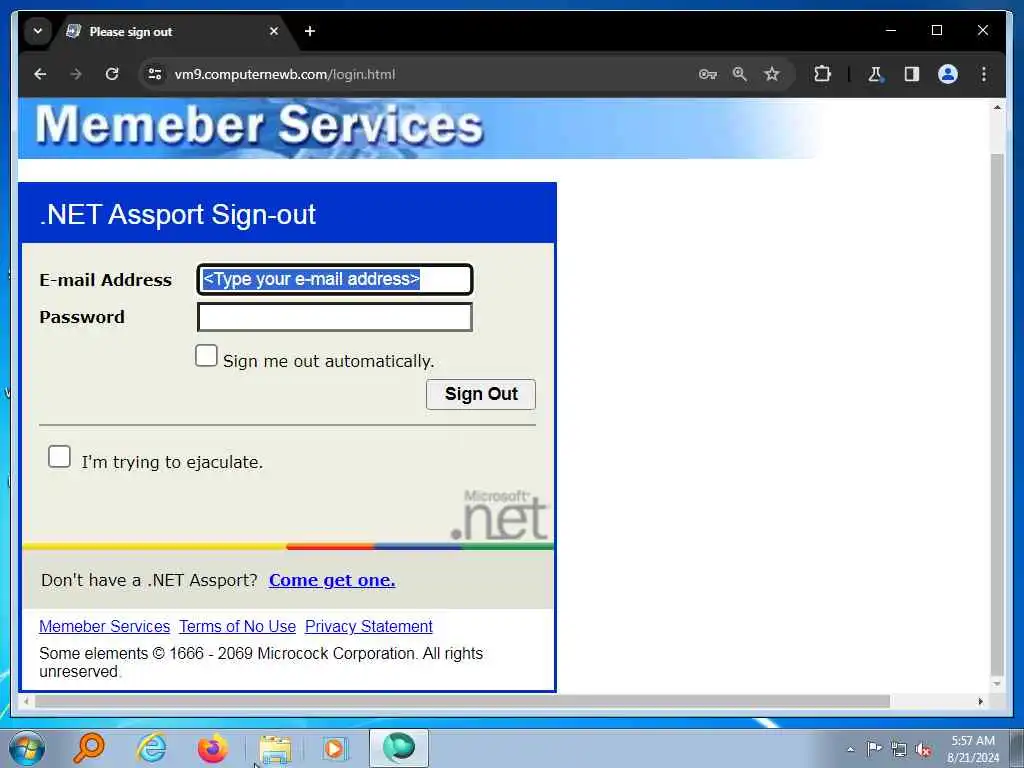Close the 'Please sign out' tab
The height and width of the screenshot is (768, 1024).
[274, 31]
